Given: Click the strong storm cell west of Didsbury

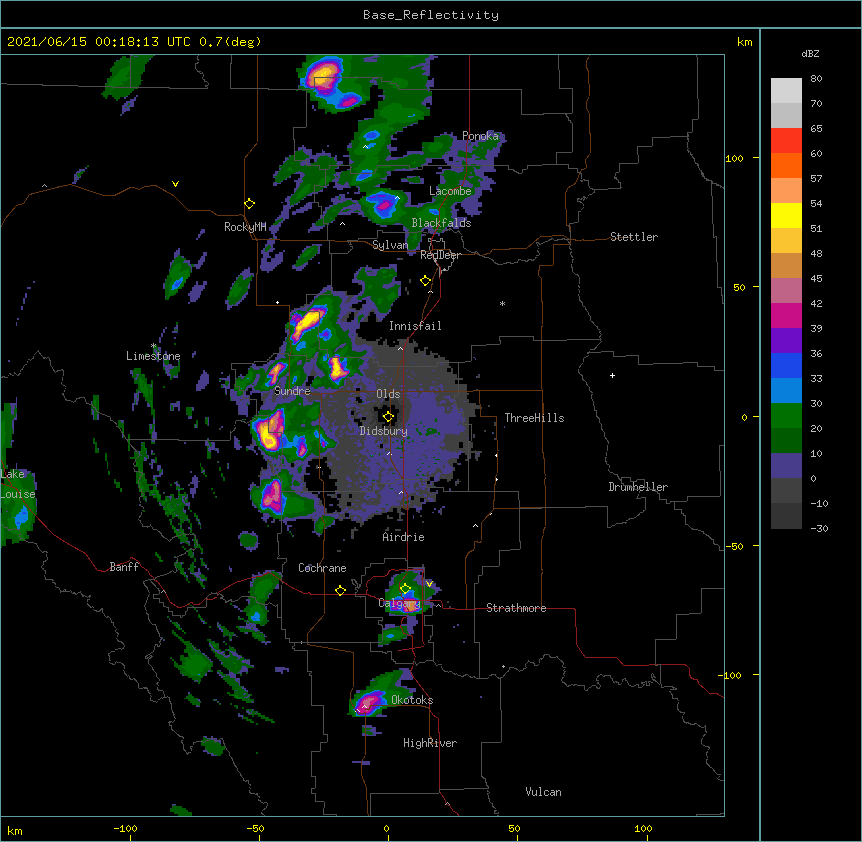Looking at the screenshot, I should point(271,430).
